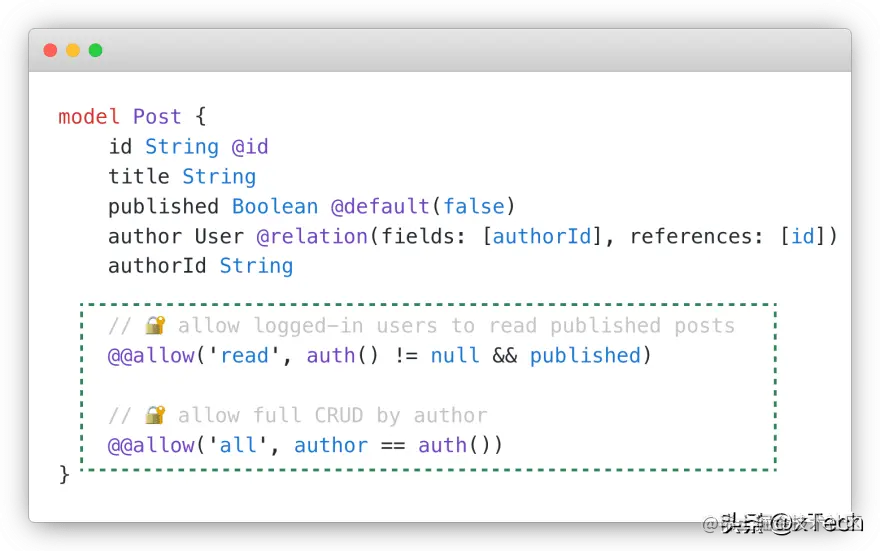
Task: Click 'references:' in the relation line
Action: click(696, 236)
